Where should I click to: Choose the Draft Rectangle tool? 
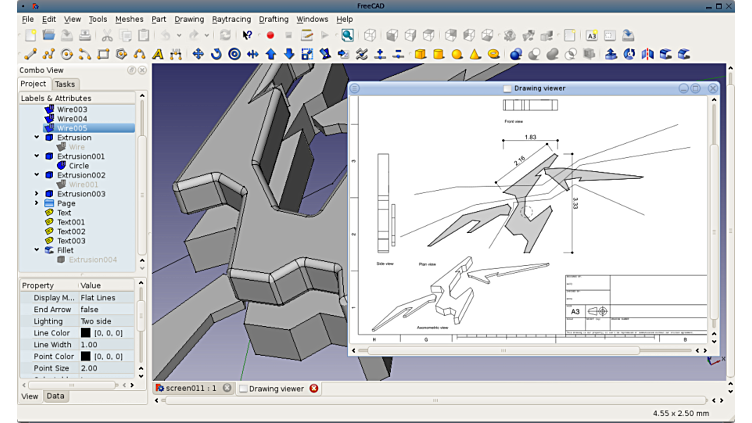click(x=103, y=54)
